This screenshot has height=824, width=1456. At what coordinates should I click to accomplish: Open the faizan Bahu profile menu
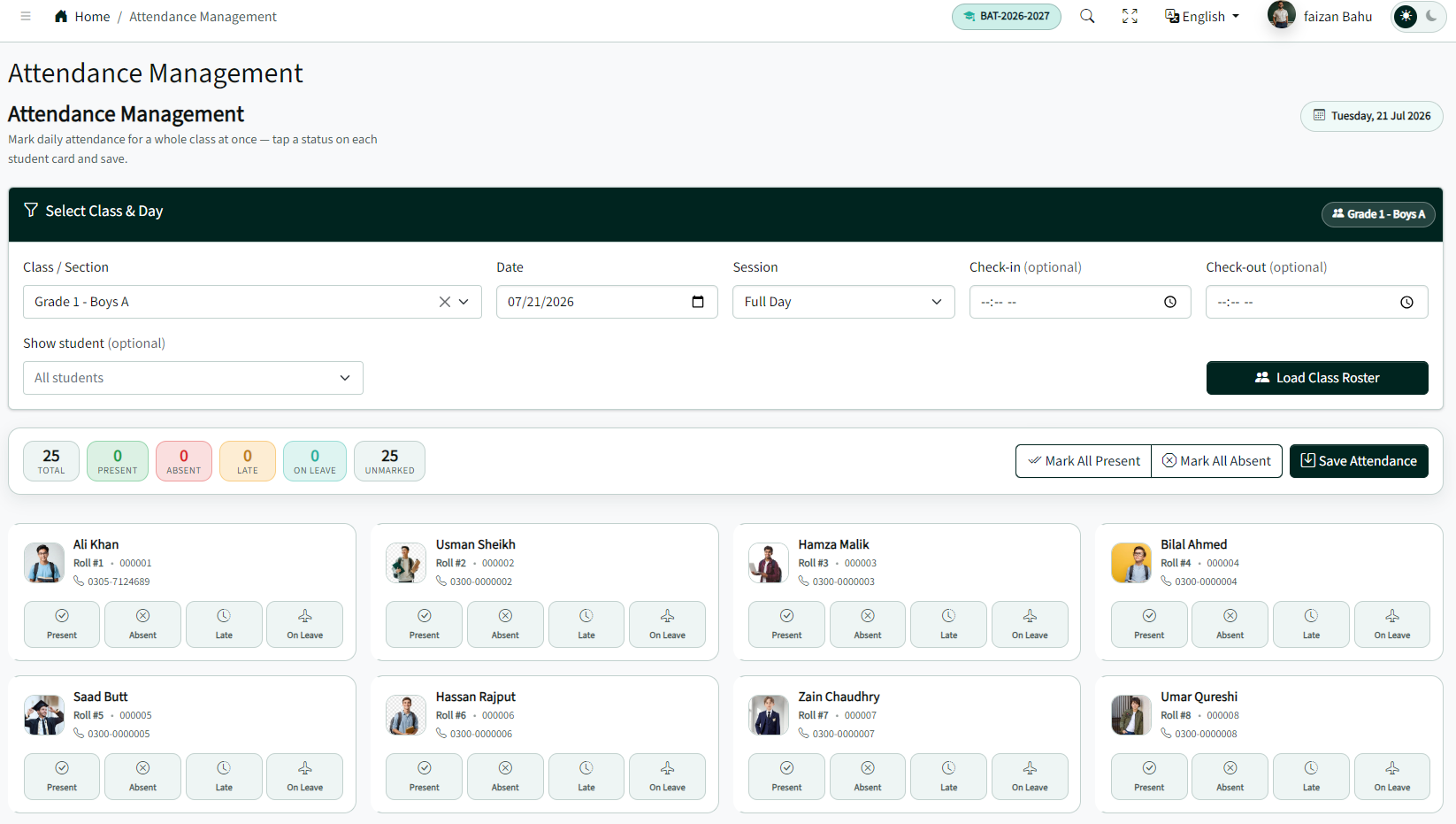pyautogui.click(x=1319, y=16)
